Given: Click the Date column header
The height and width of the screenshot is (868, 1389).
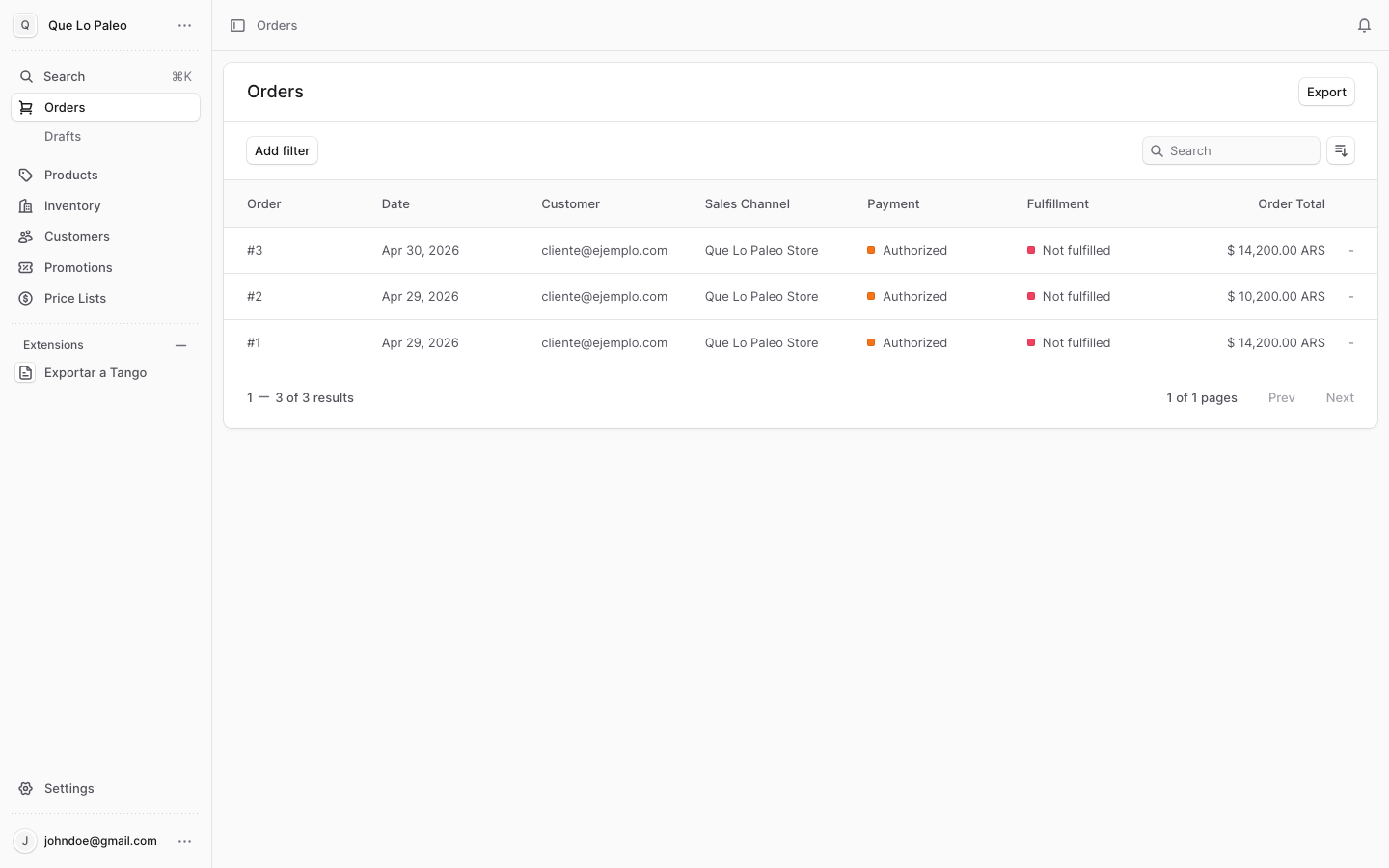Looking at the screenshot, I should (x=395, y=203).
